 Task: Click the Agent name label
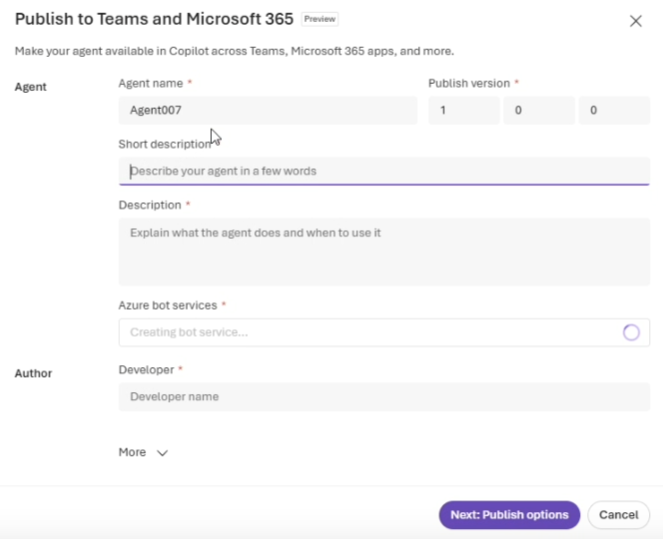click(151, 83)
